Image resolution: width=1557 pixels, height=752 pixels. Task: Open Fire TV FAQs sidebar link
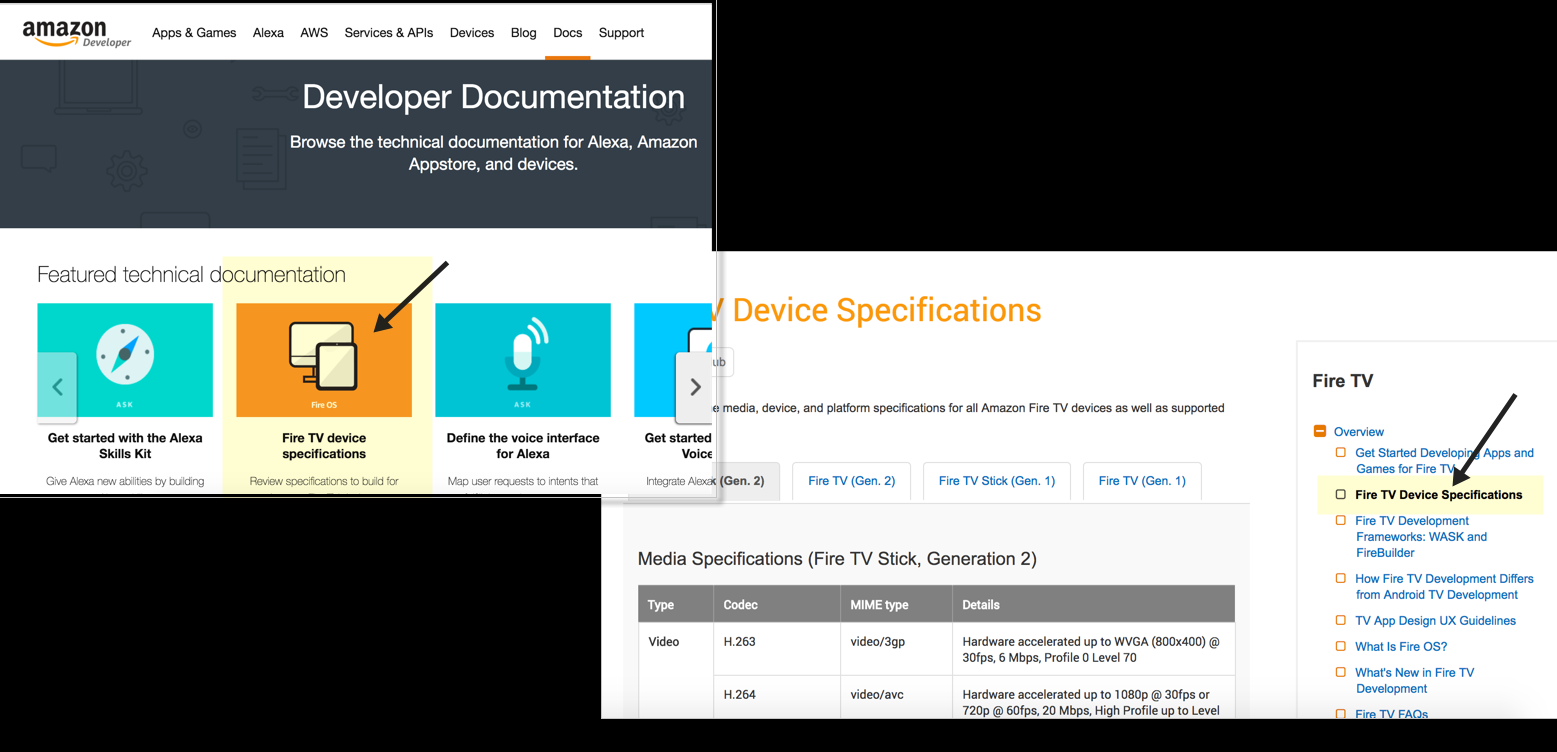click(x=1391, y=714)
